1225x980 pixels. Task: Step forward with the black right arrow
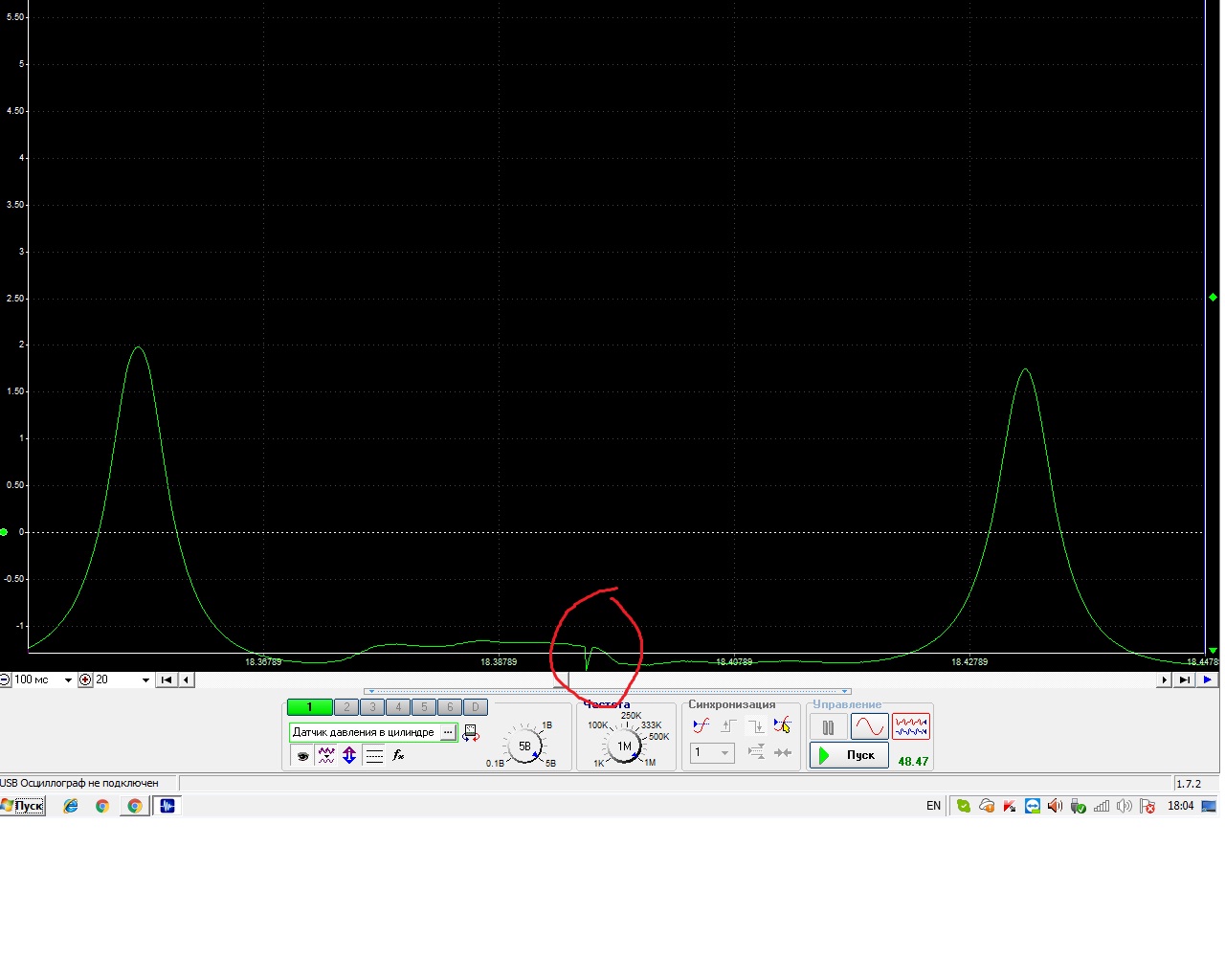coord(1165,680)
